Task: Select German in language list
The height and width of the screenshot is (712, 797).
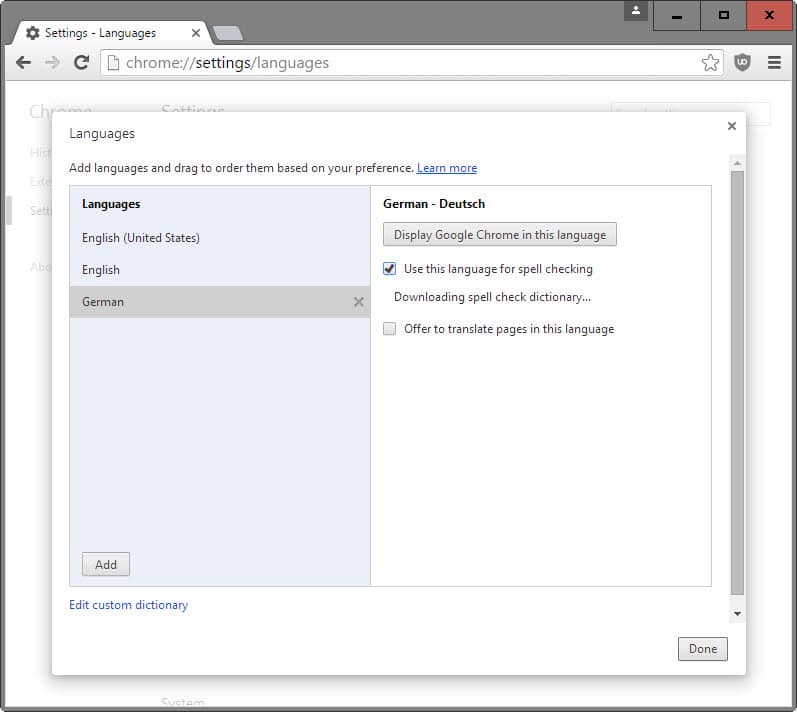Action: tap(220, 302)
